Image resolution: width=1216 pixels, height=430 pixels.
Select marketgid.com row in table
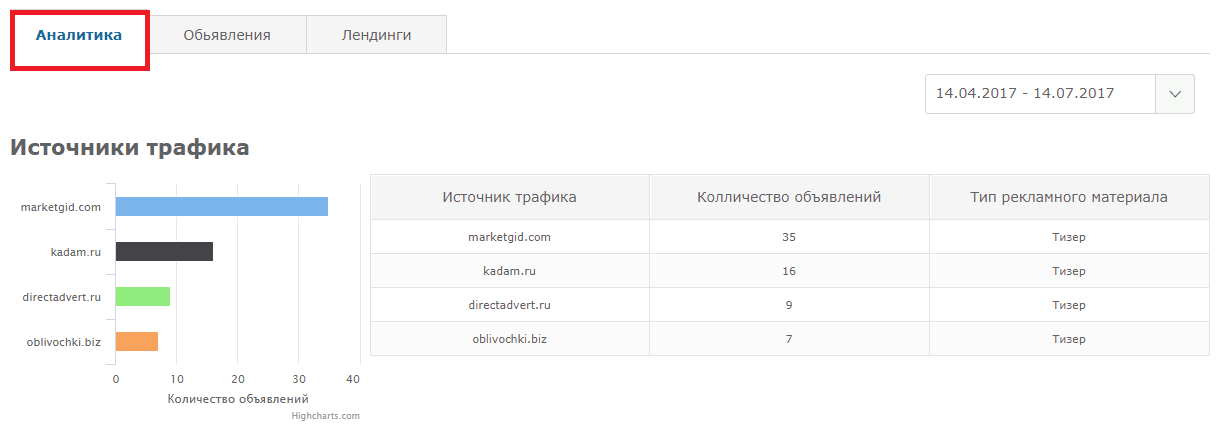[x=790, y=237]
